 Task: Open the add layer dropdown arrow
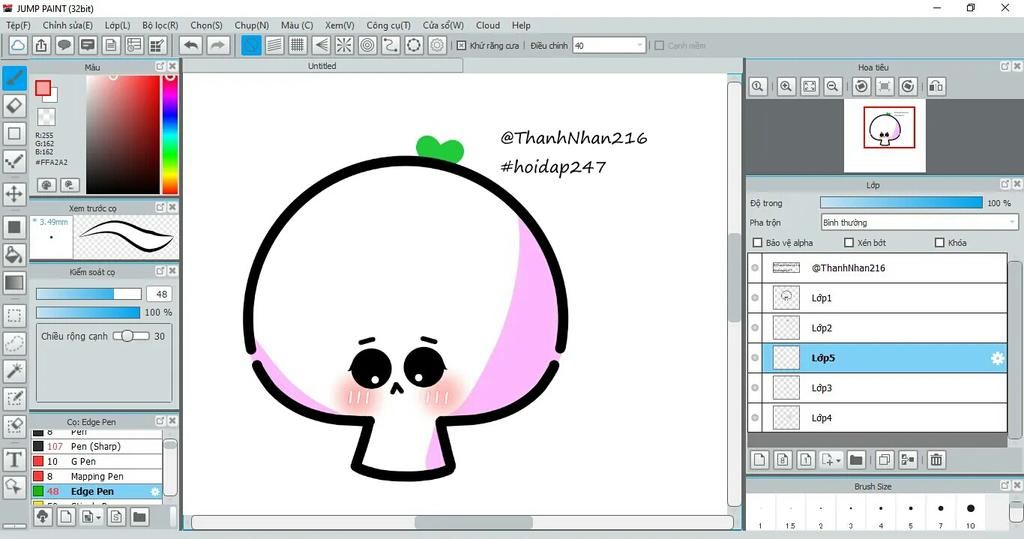coord(838,460)
